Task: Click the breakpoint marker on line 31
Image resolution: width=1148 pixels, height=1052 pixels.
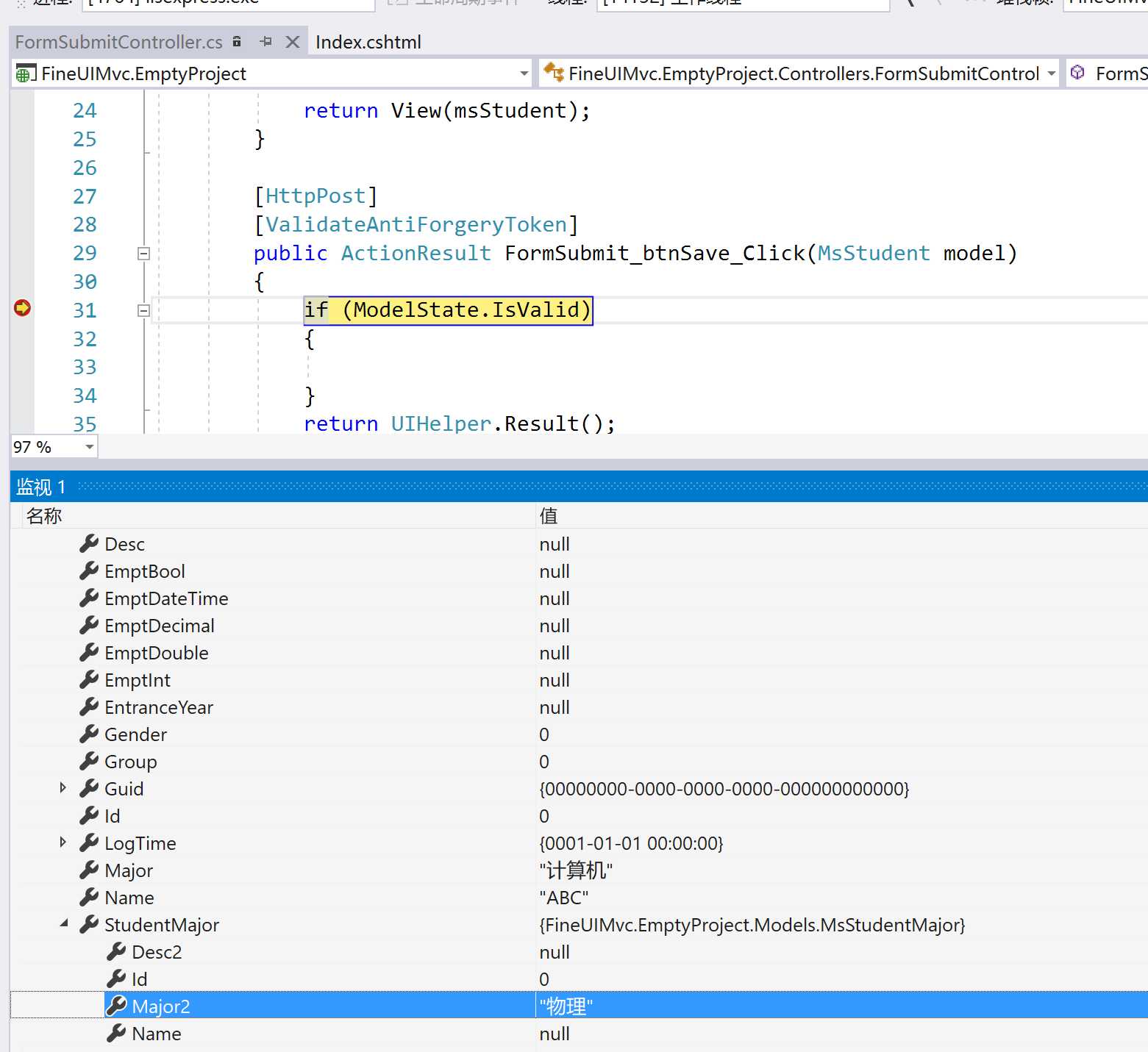Action: tap(23, 308)
